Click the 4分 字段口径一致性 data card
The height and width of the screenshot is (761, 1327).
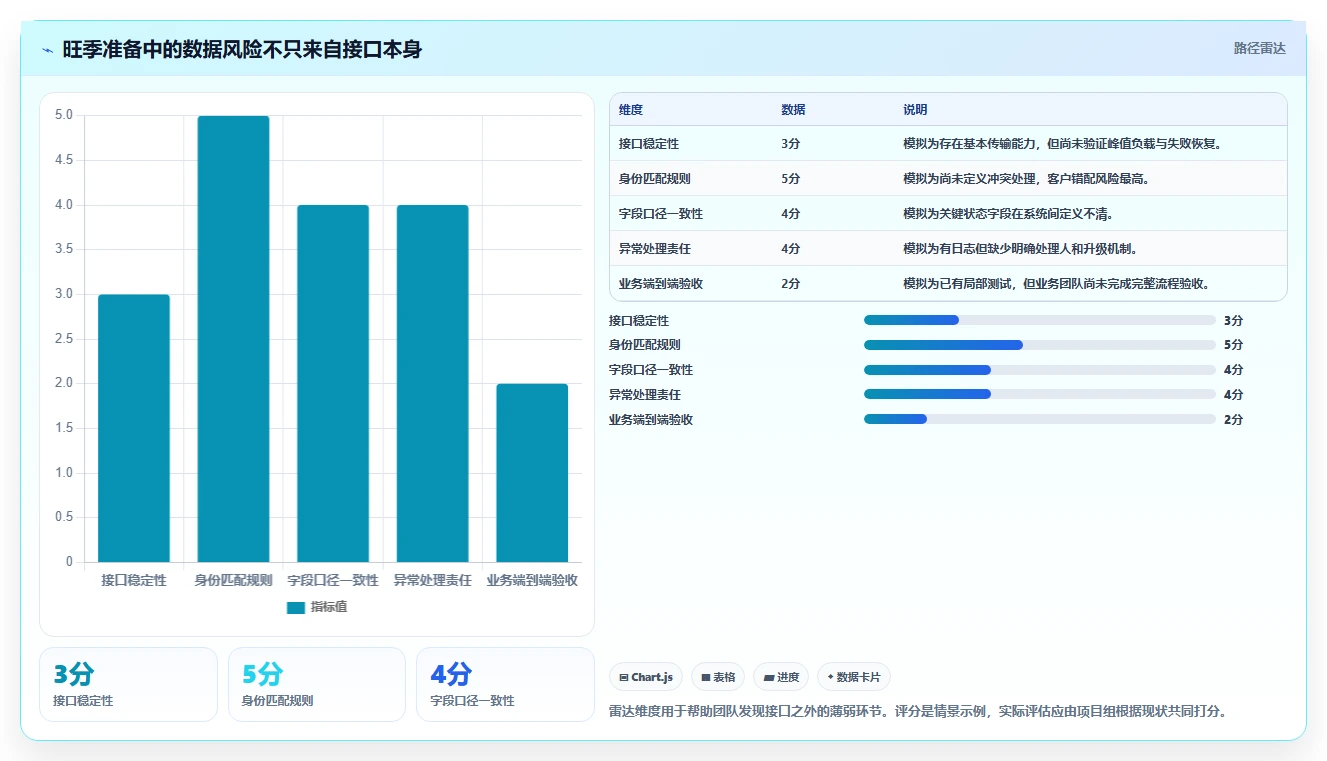(x=505, y=684)
